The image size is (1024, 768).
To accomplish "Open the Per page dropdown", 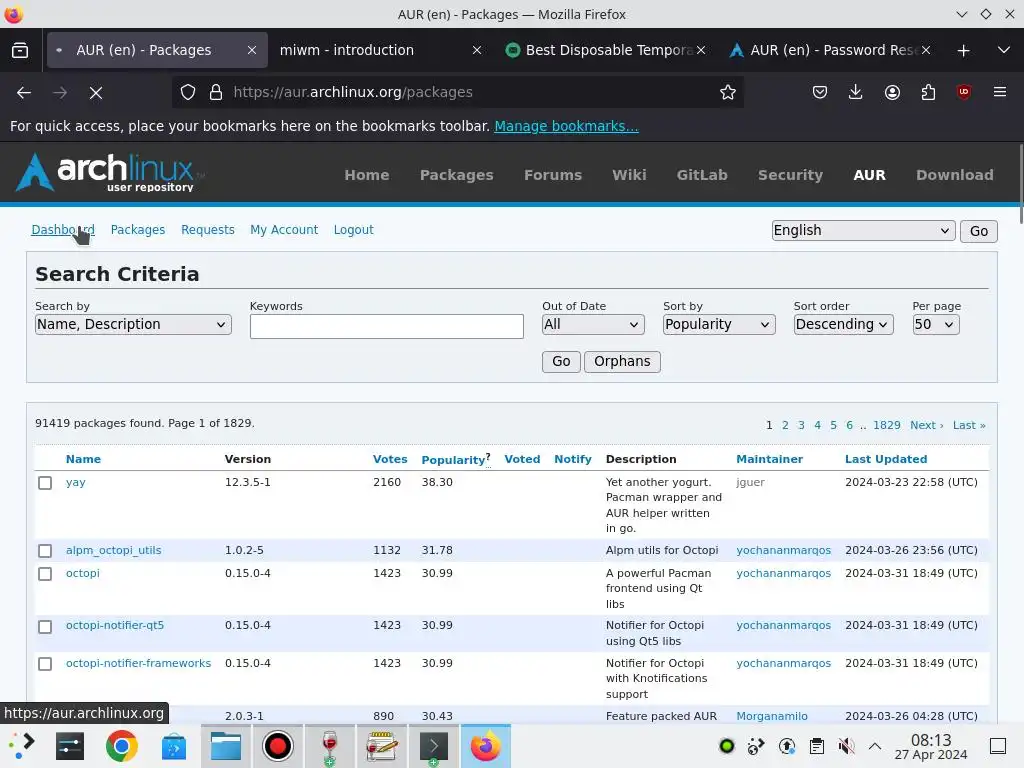I will click(x=936, y=325).
